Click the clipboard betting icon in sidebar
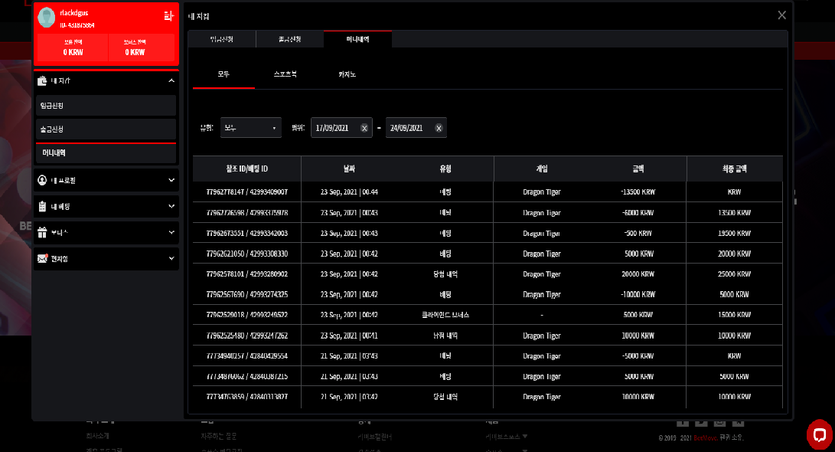The width and height of the screenshot is (835, 452). 42,207
